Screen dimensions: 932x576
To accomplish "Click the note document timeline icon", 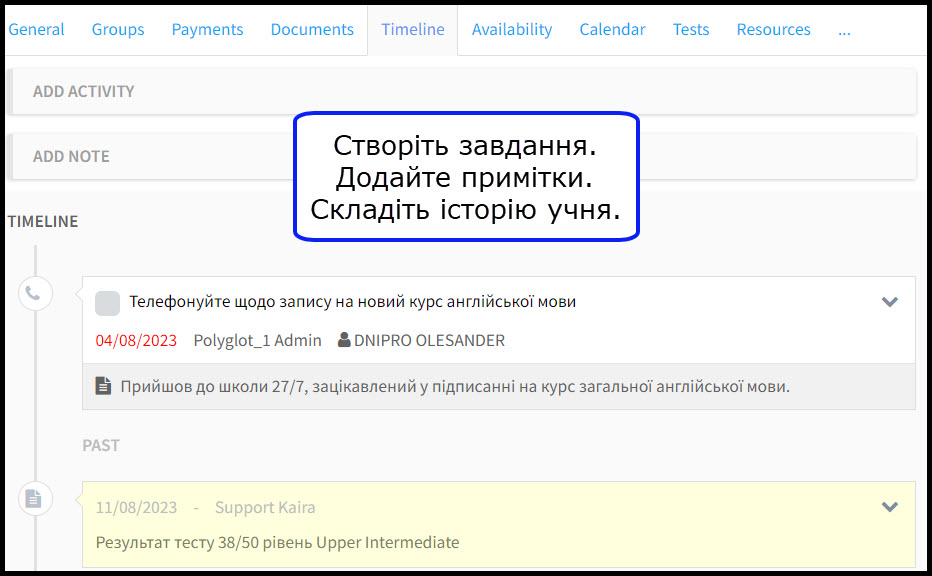I will coord(35,499).
